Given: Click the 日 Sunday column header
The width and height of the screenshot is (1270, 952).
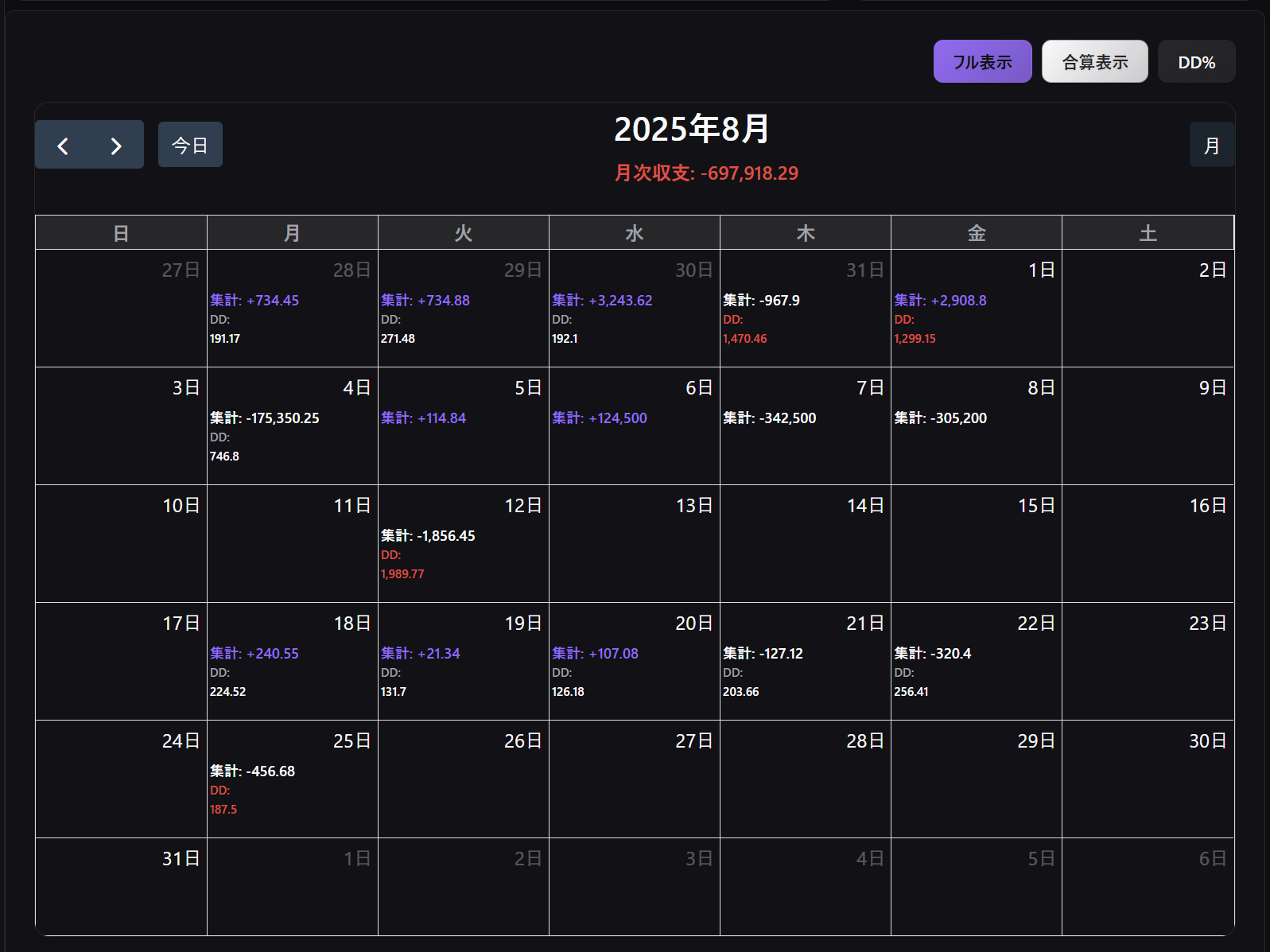Looking at the screenshot, I should tap(121, 233).
